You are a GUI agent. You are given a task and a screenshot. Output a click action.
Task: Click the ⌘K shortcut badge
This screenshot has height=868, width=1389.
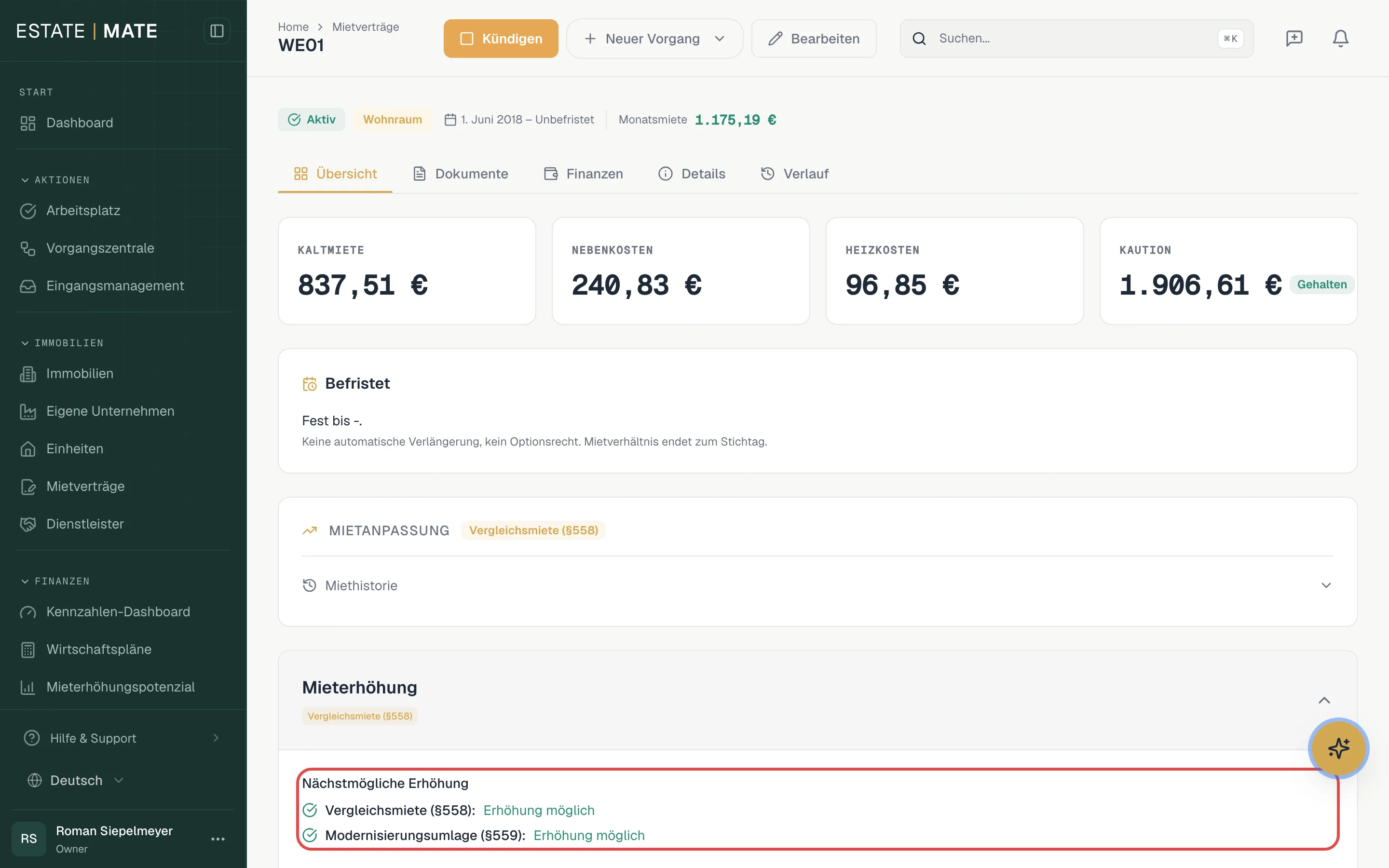tap(1230, 39)
